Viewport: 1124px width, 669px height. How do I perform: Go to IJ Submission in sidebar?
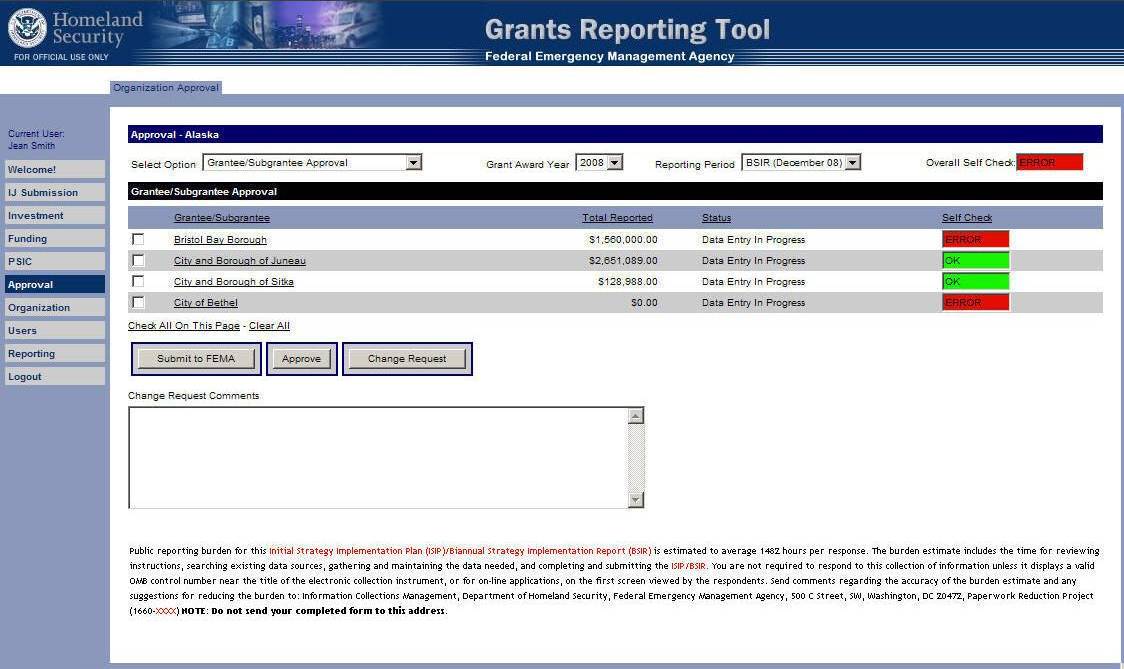click(54, 193)
